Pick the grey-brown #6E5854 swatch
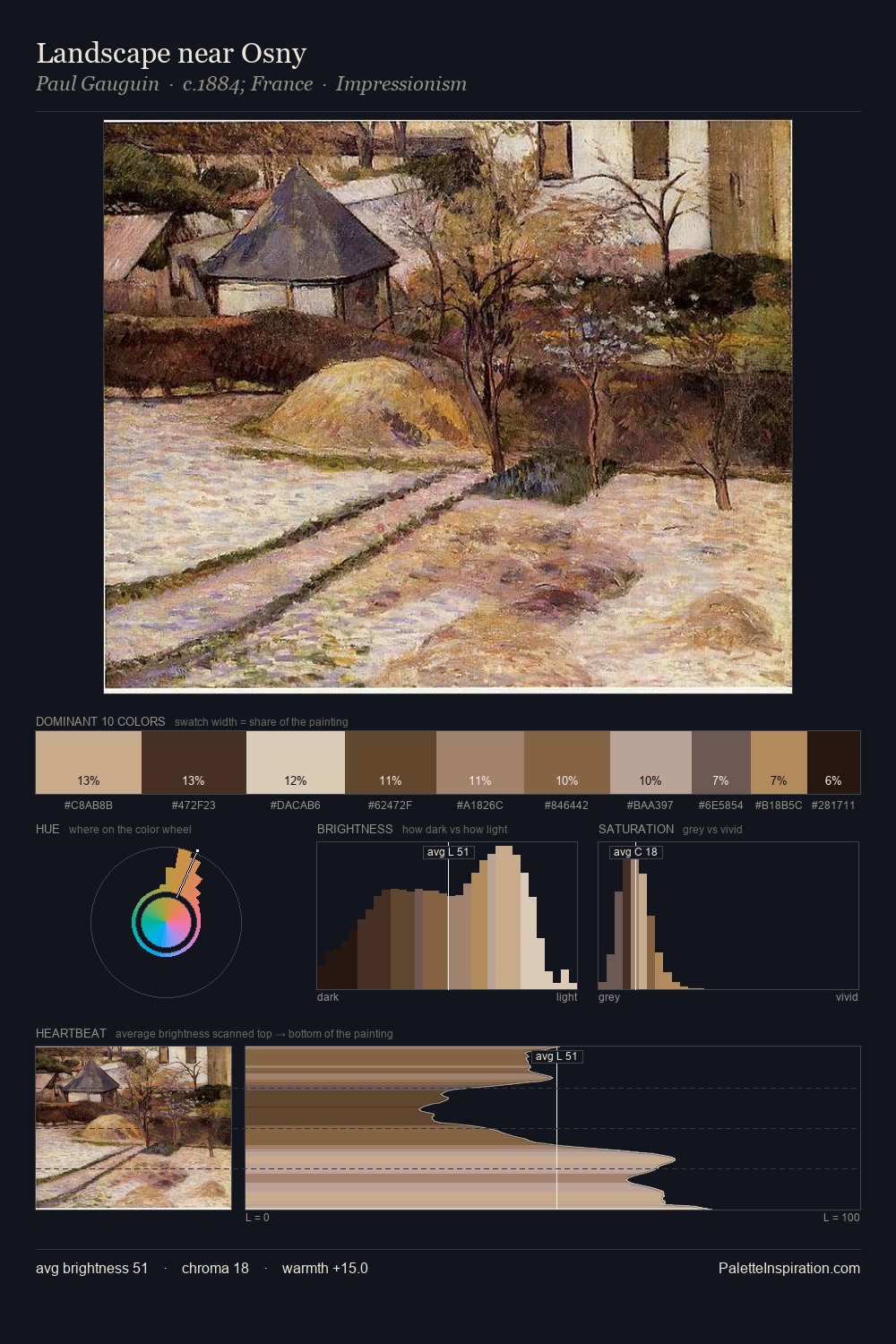Screen dimensions: 896x1344 coord(721,762)
